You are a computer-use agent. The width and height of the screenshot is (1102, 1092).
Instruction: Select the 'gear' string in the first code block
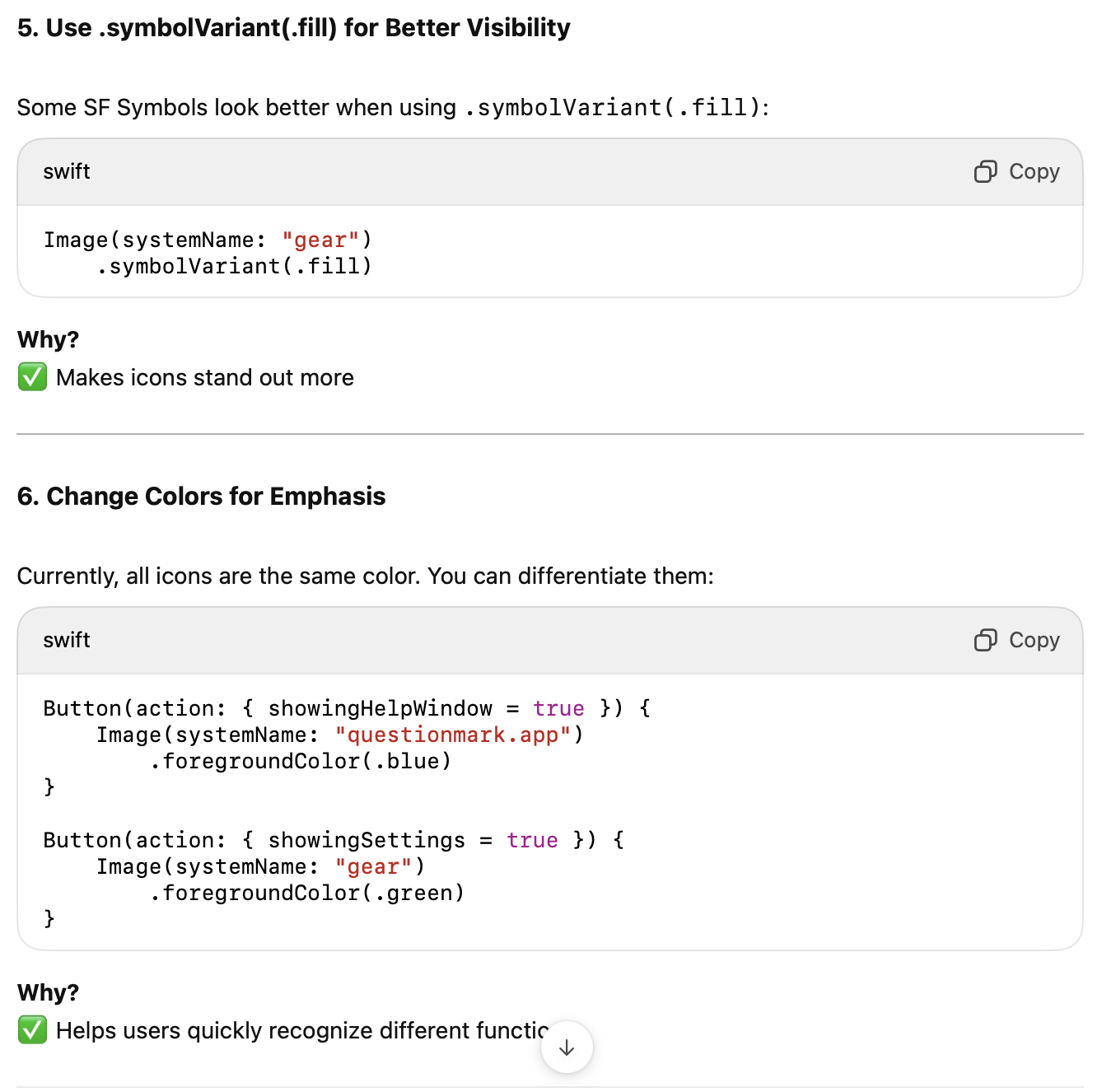tap(321, 240)
